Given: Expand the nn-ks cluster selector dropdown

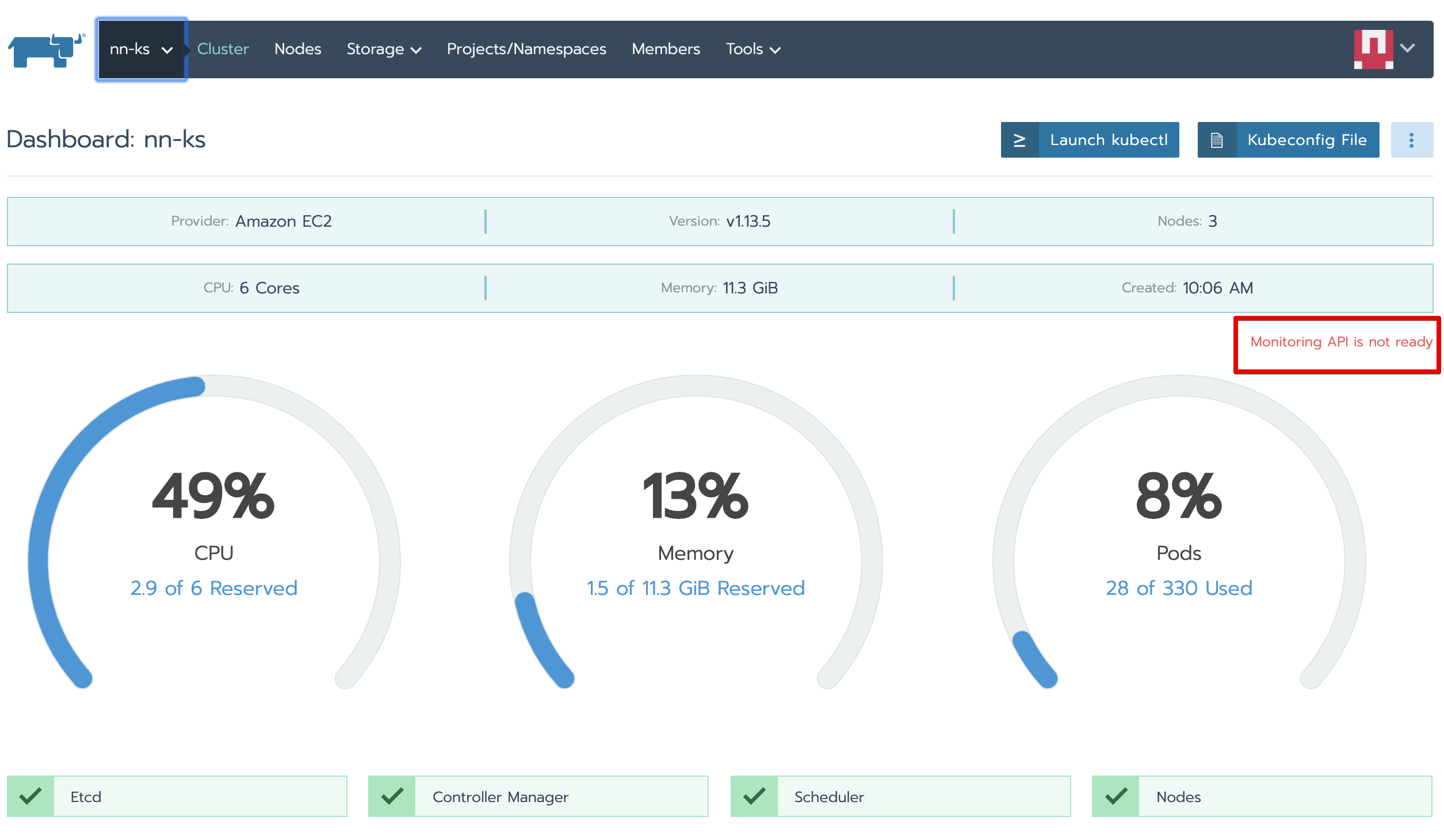Looking at the screenshot, I should [142, 49].
